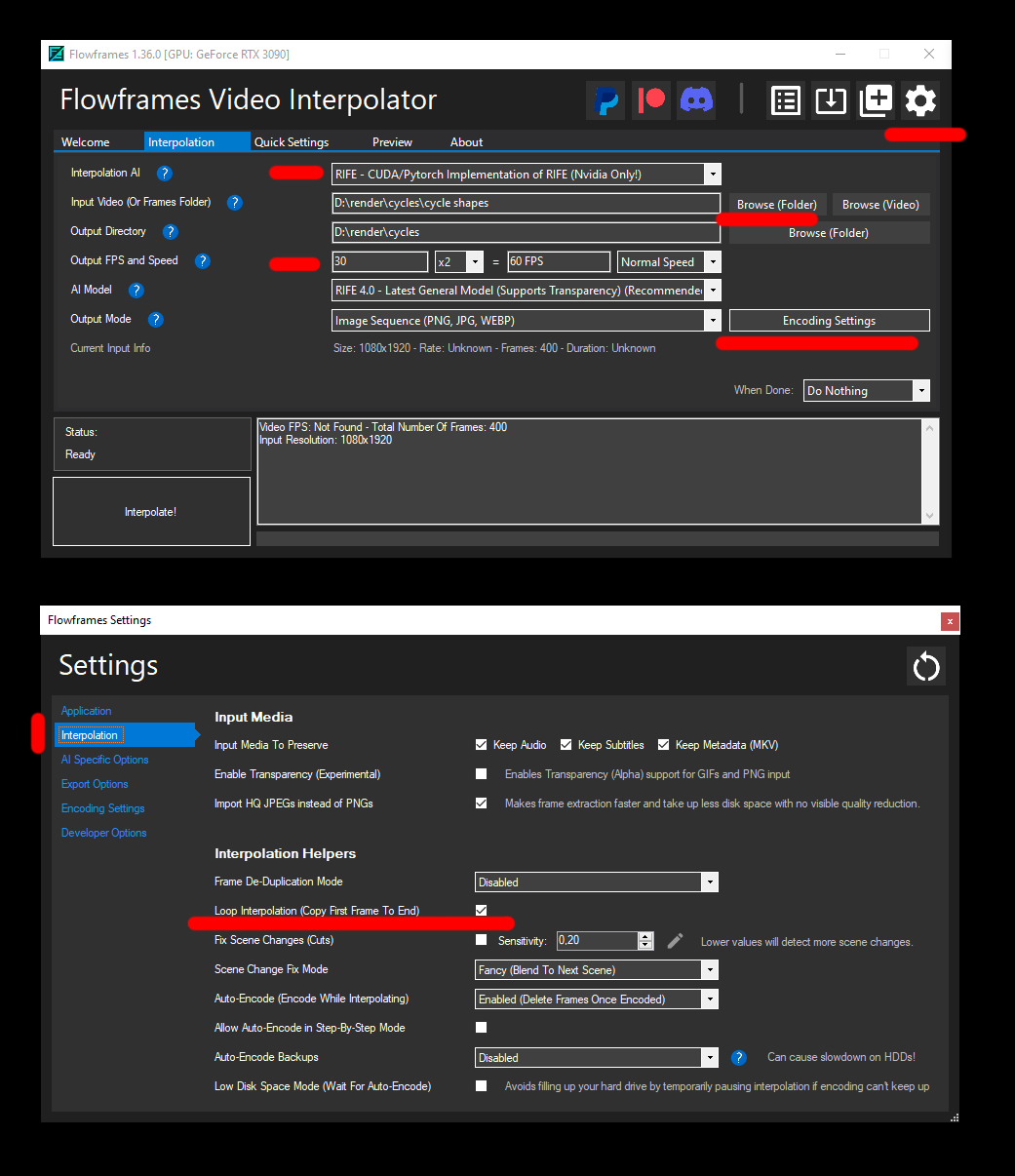Click help icon next to Input Video
Image resolution: width=1015 pixels, height=1176 pixels.
tap(235, 203)
